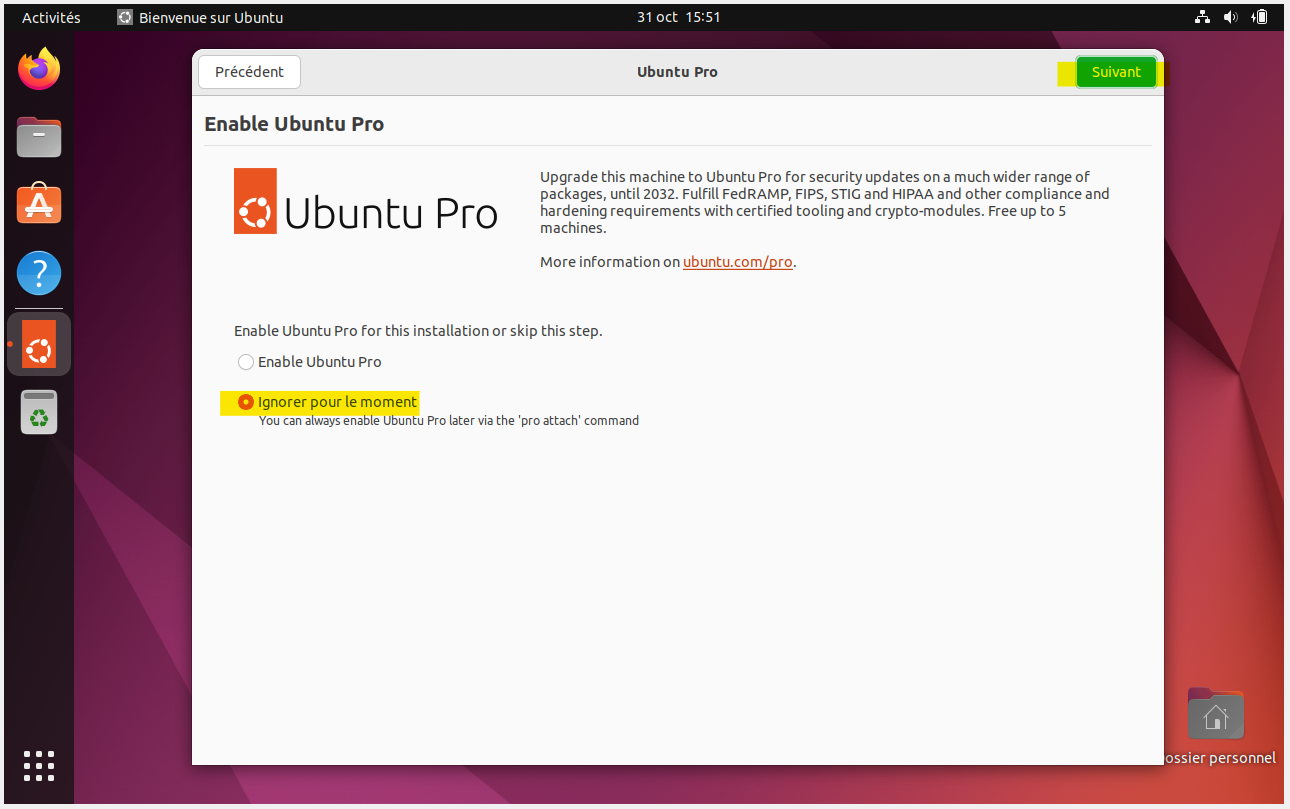Viewport: 1290px width, 809px height.
Task: Open the clock showing 31 oct 15:51
Action: coord(678,17)
